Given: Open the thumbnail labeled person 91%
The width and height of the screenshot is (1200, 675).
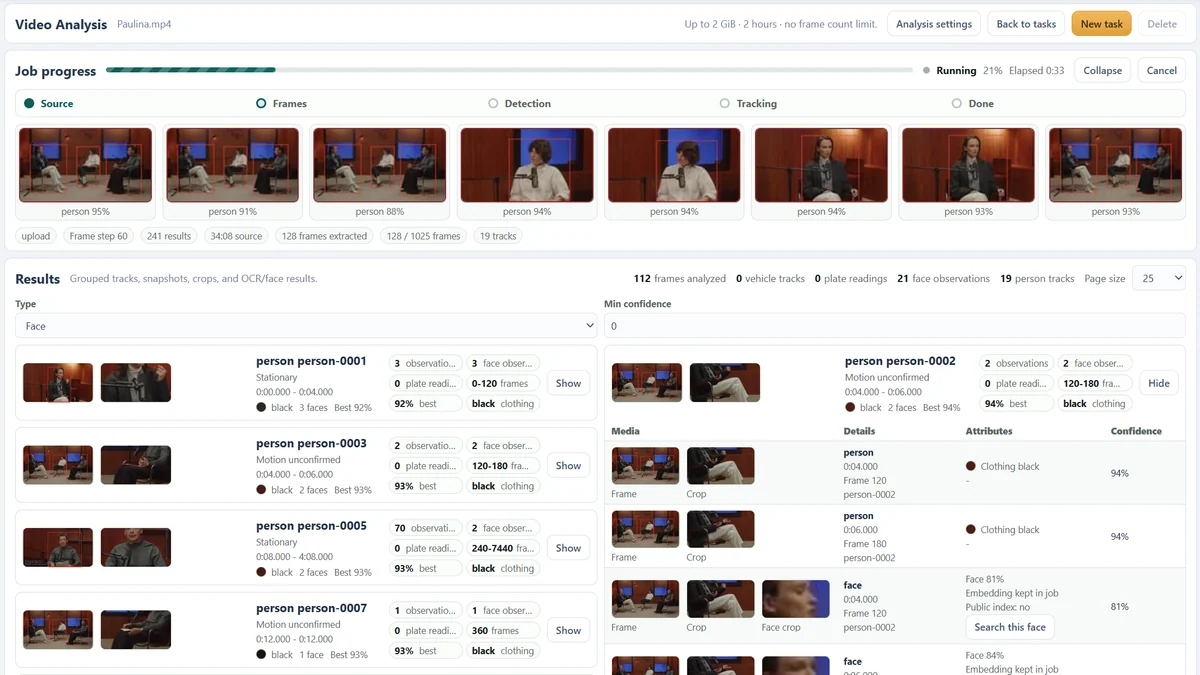Looking at the screenshot, I should coord(233,165).
